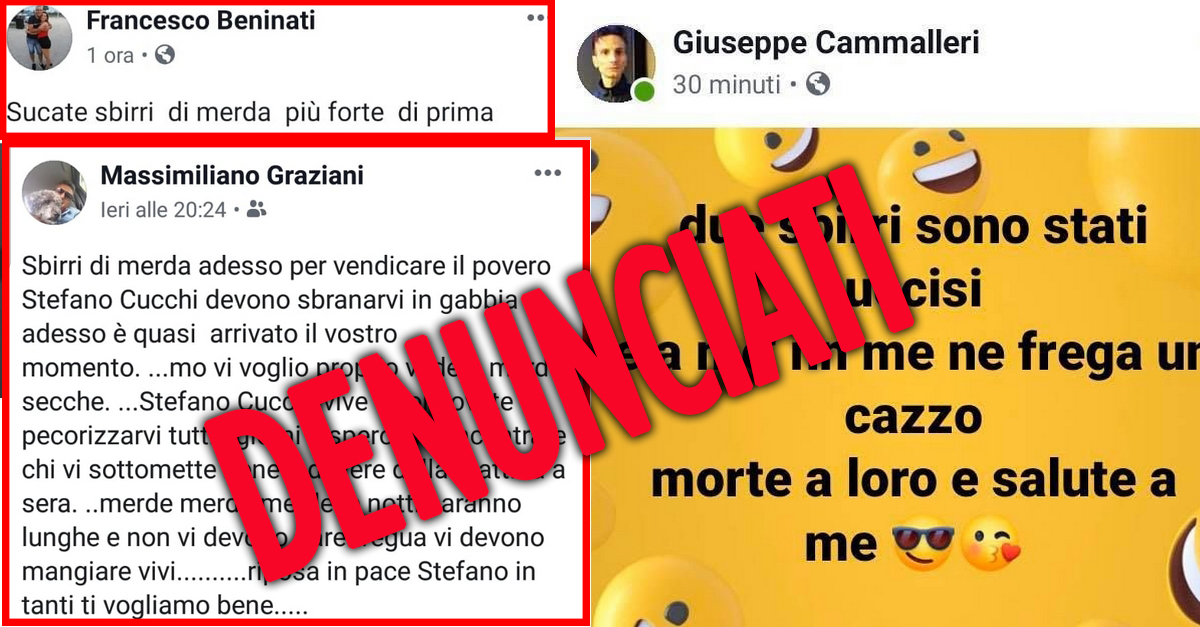The height and width of the screenshot is (627, 1200).
Task: Open the 'Ieri alle 20:24' timestamp
Action: [x=164, y=210]
